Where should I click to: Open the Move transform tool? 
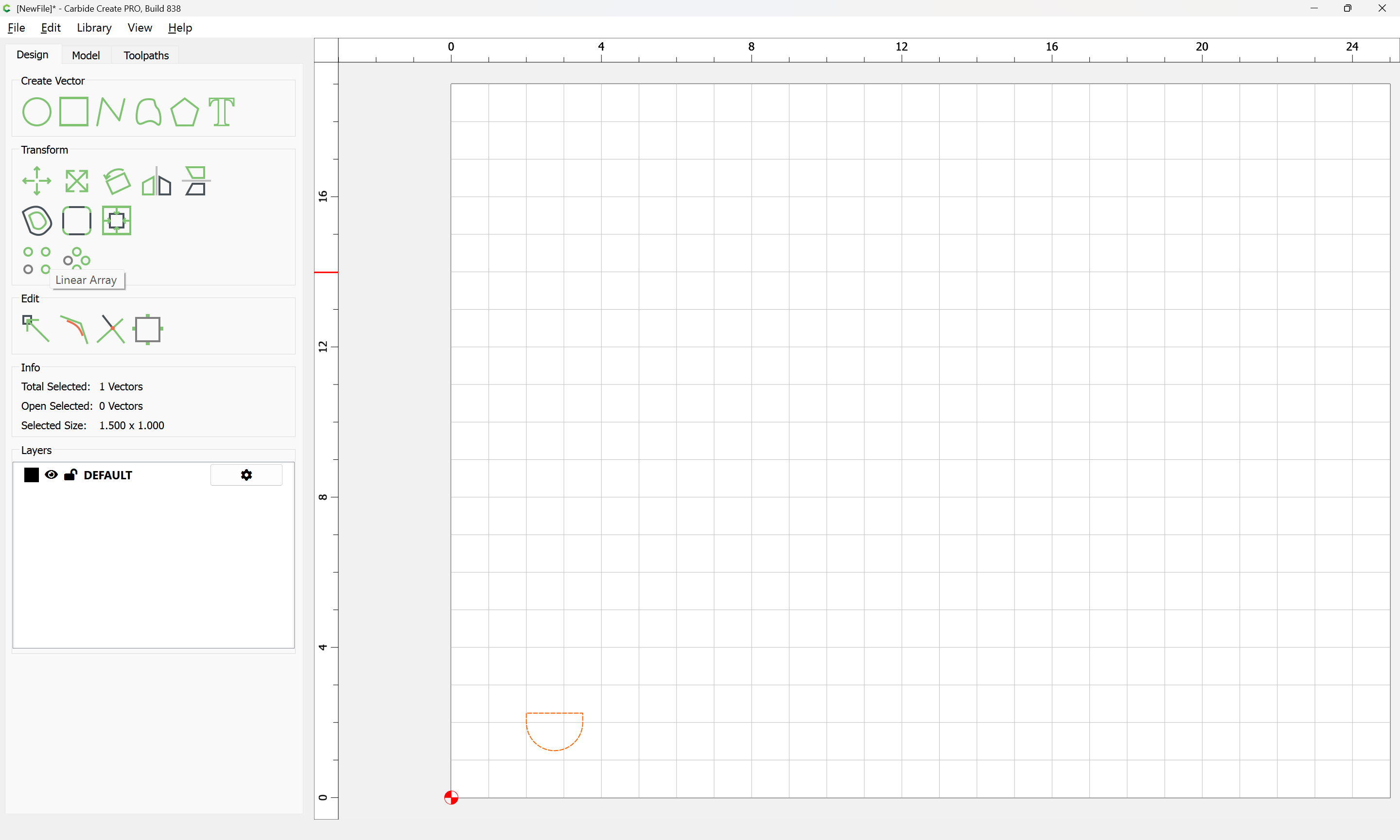click(x=36, y=181)
